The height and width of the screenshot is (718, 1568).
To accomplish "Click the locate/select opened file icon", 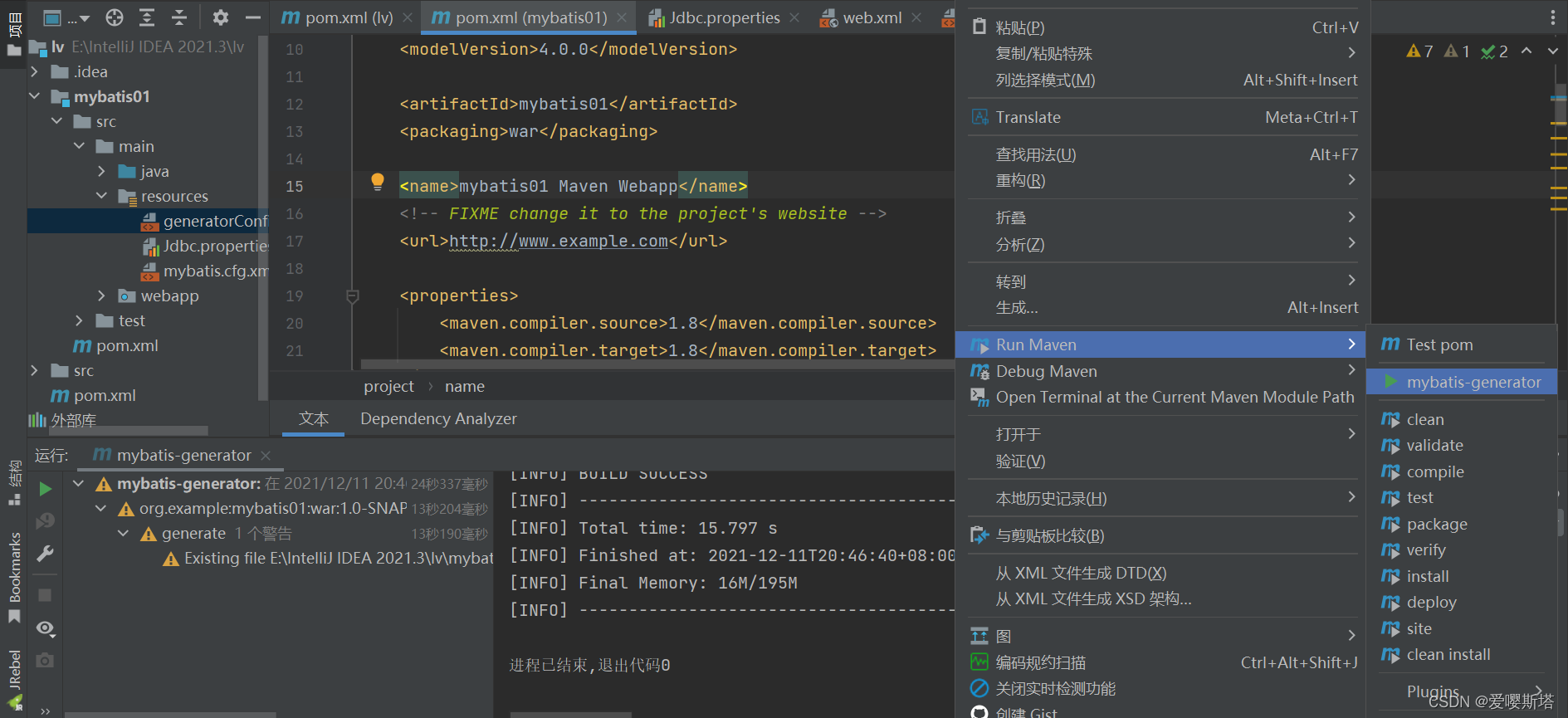I will pos(115,17).
